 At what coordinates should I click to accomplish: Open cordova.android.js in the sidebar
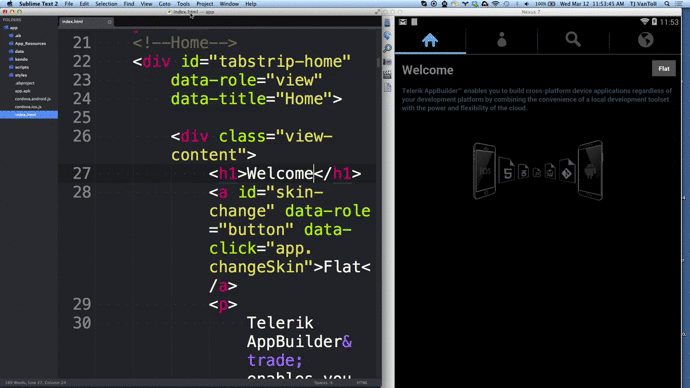pyautogui.click(x=33, y=99)
